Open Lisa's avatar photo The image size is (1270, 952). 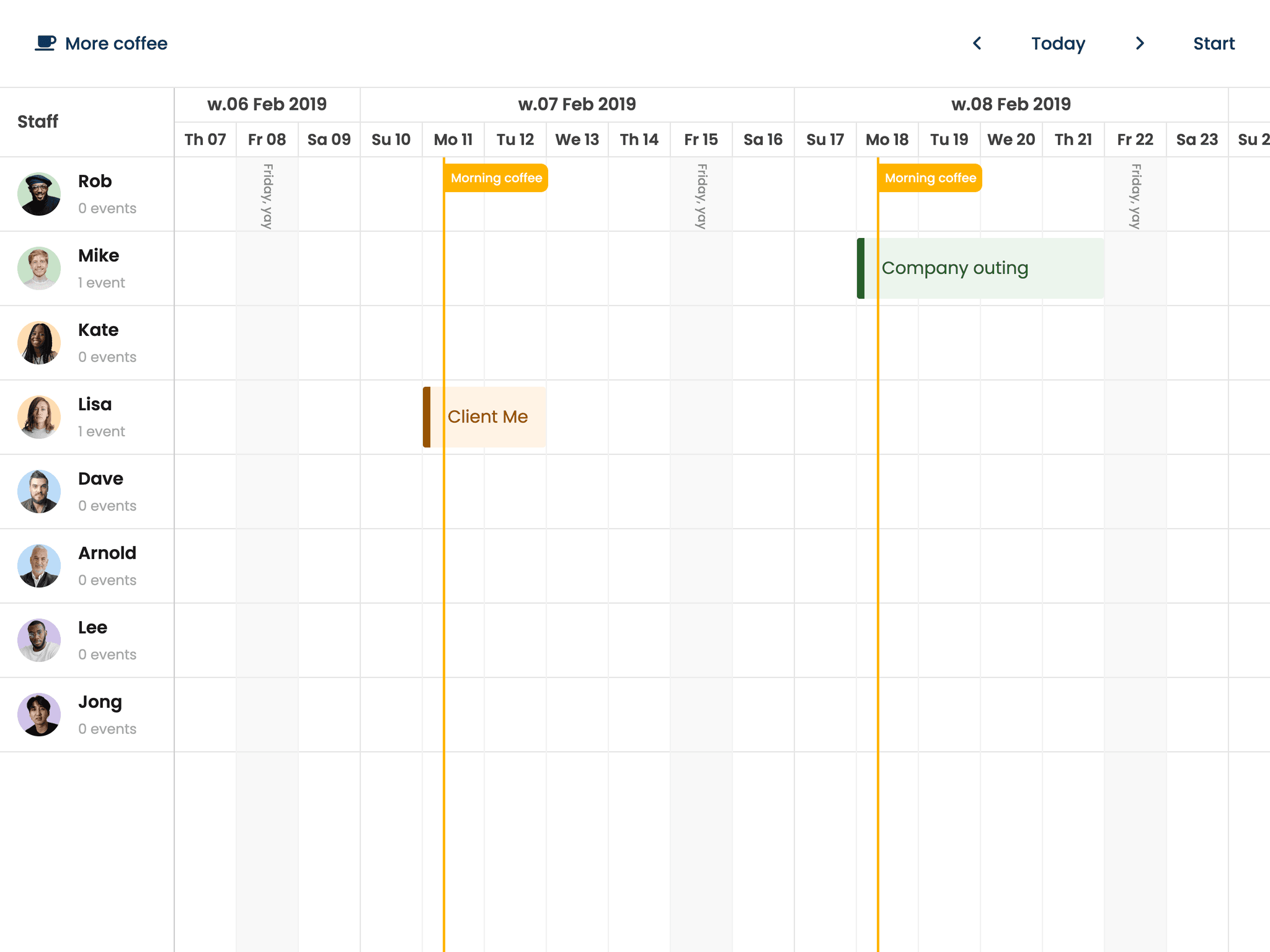click(x=39, y=417)
